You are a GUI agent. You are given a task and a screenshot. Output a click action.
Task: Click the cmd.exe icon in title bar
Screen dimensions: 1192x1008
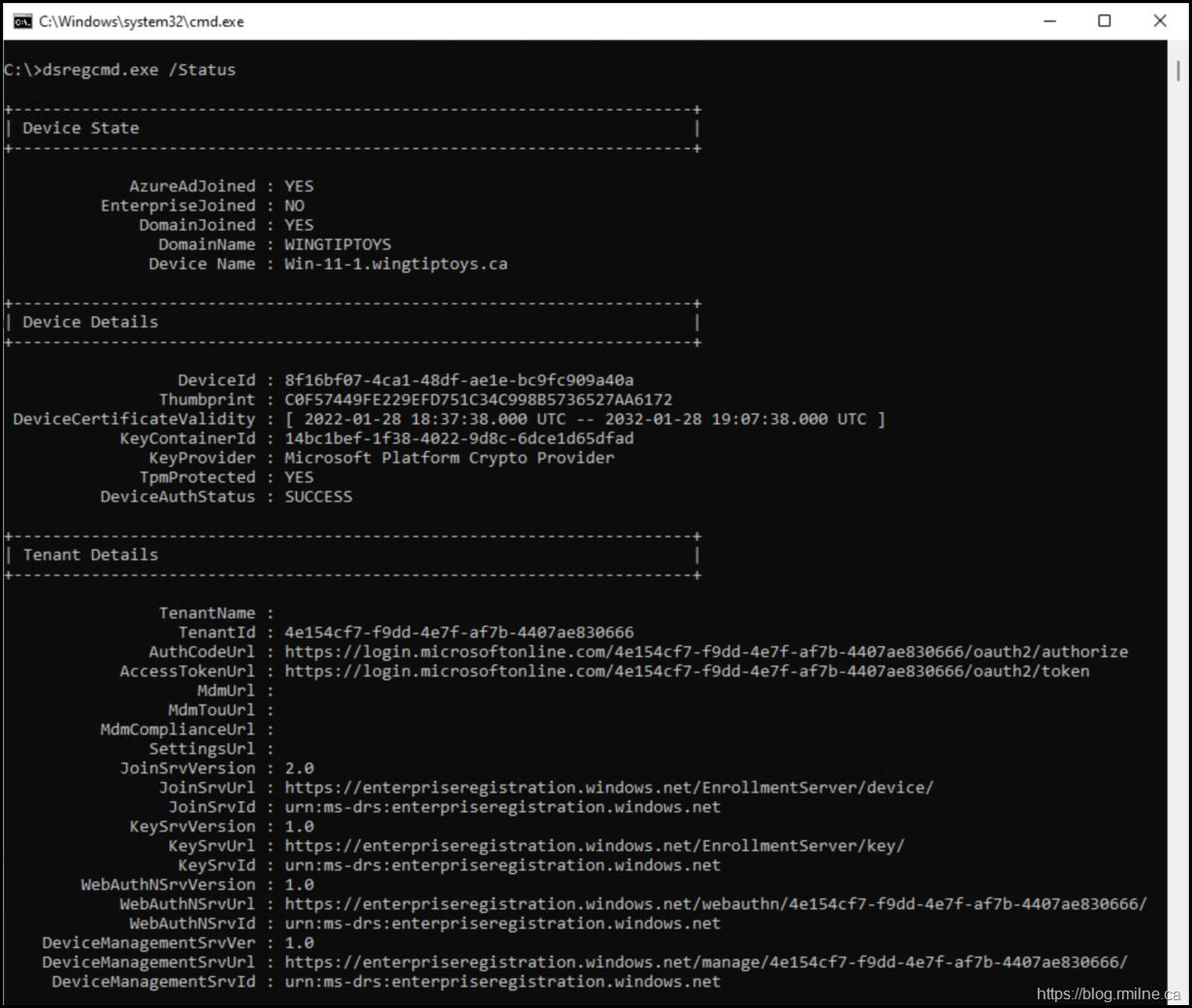[21, 21]
